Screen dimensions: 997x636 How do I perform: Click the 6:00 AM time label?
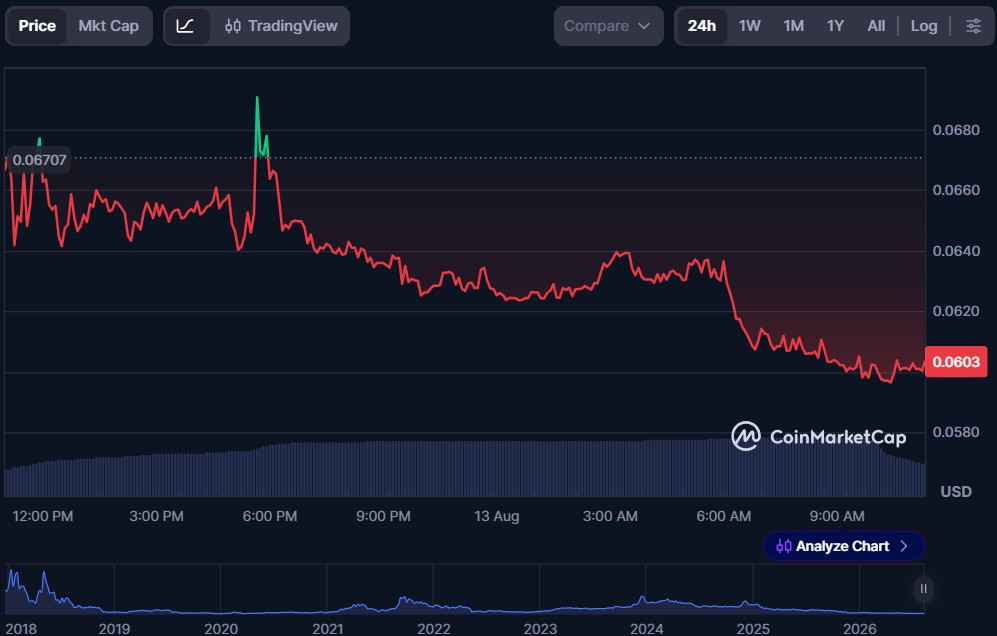724,516
